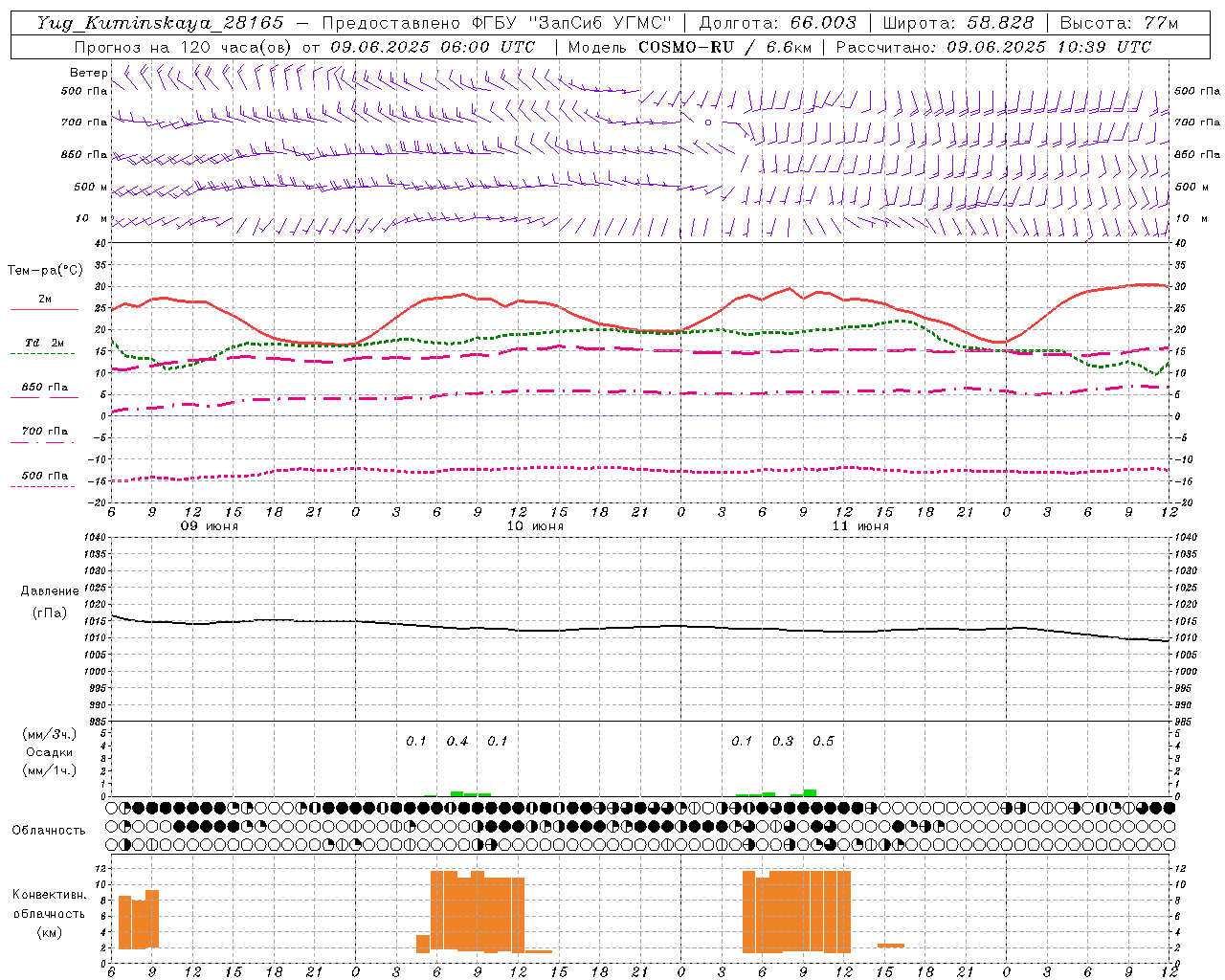Select the provider text ФГБУ "ЗапСиб УГМС"

[572, 23]
